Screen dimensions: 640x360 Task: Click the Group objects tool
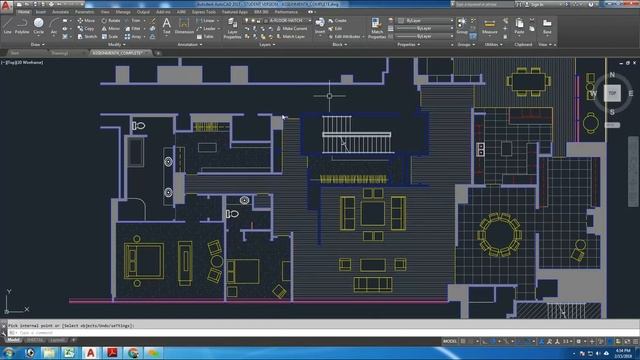[x=462, y=26]
